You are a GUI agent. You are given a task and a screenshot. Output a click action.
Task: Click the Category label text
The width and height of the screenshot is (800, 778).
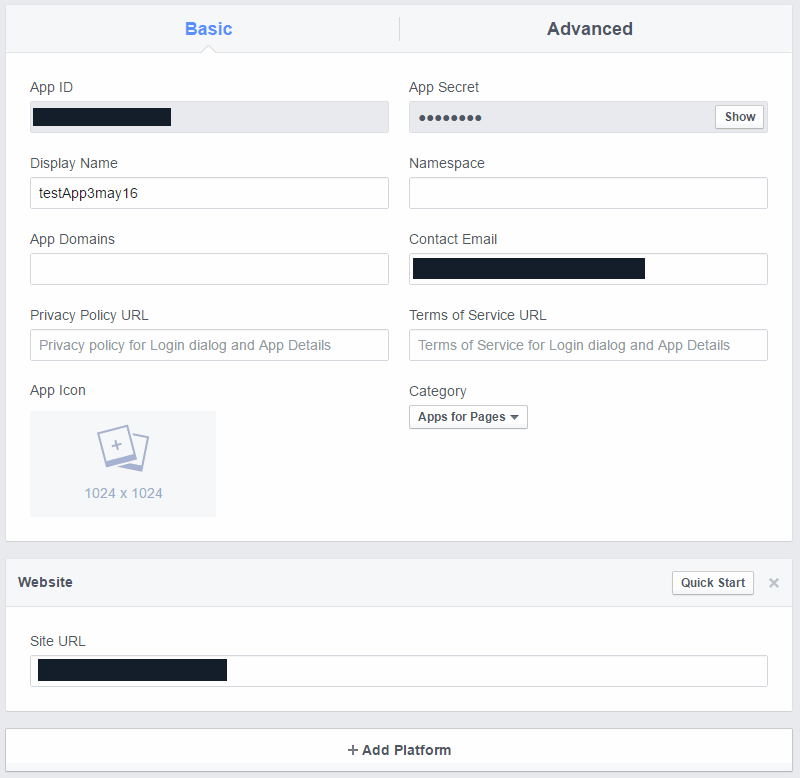438,391
